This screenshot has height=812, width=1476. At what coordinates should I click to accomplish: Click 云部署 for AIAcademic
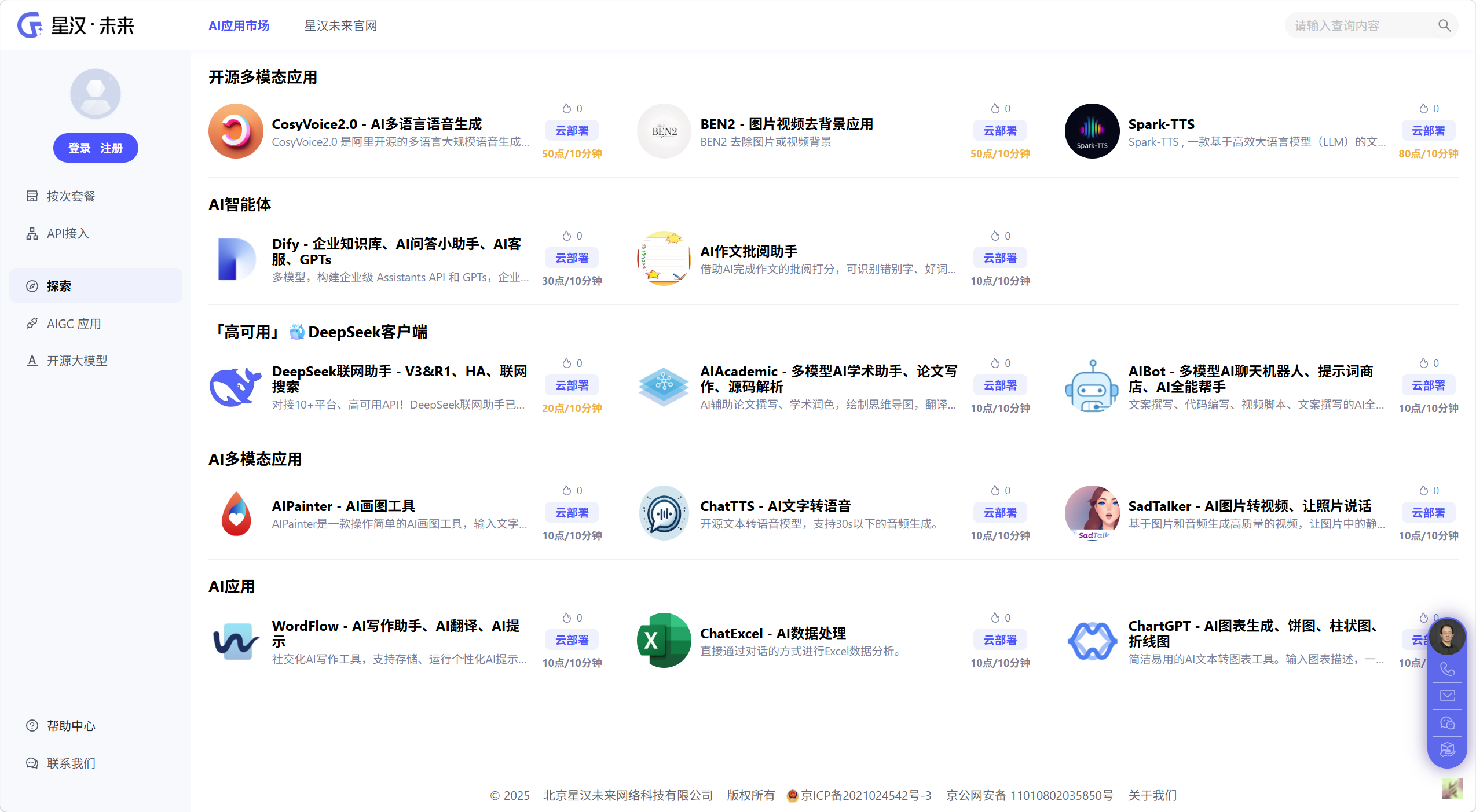1001,385
